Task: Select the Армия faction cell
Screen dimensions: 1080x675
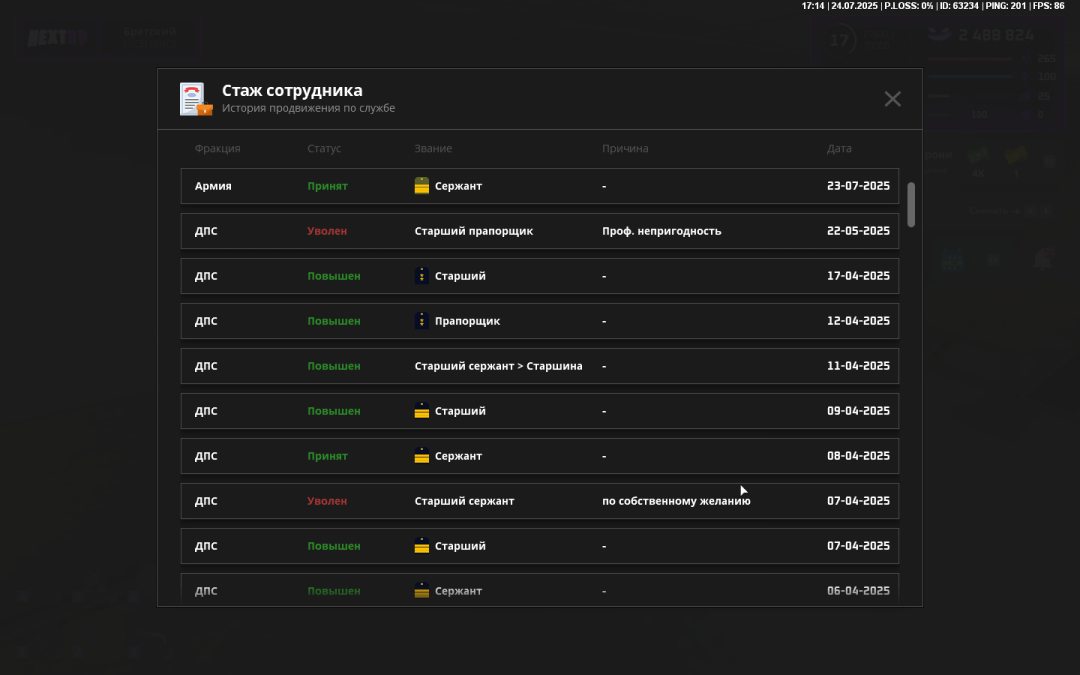Action: tap(213, 186)
